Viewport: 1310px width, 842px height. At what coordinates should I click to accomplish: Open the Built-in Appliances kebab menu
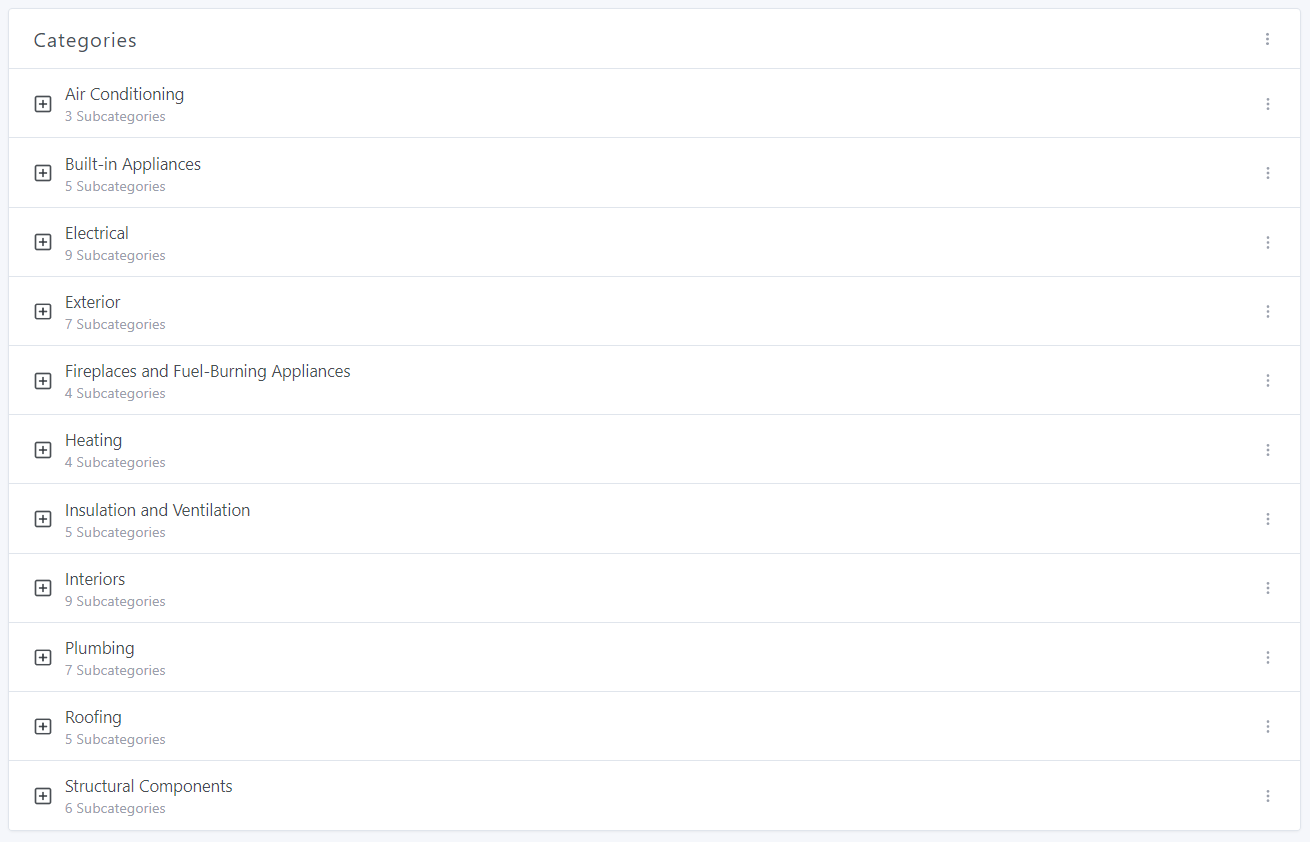[x=1267, y=173]
